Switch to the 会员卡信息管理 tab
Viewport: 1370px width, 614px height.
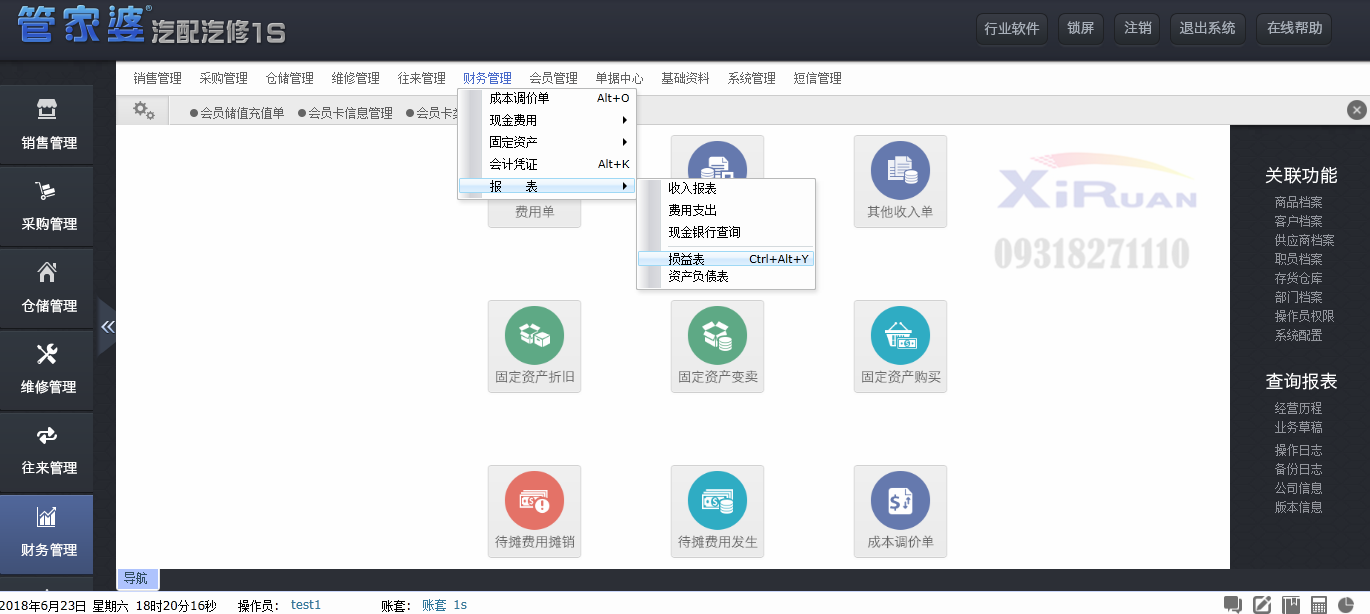pyautogui.click(x=349, y=113)
